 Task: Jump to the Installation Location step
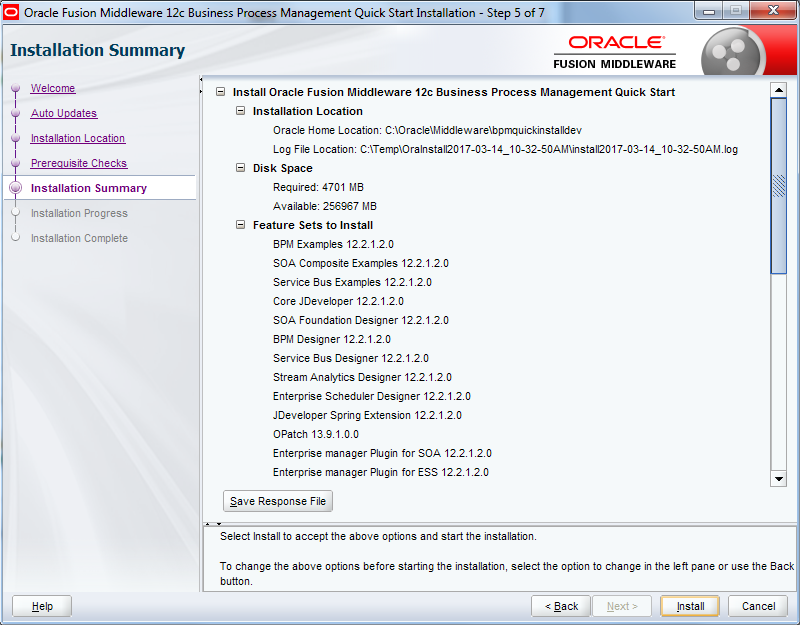click(78, 138)
